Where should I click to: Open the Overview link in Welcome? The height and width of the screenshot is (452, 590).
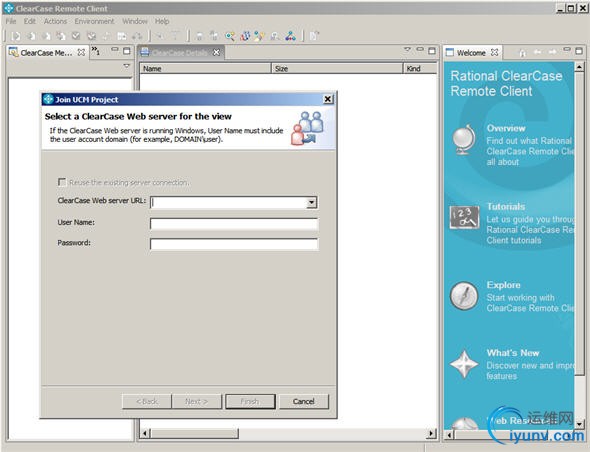tap(506, 128)
